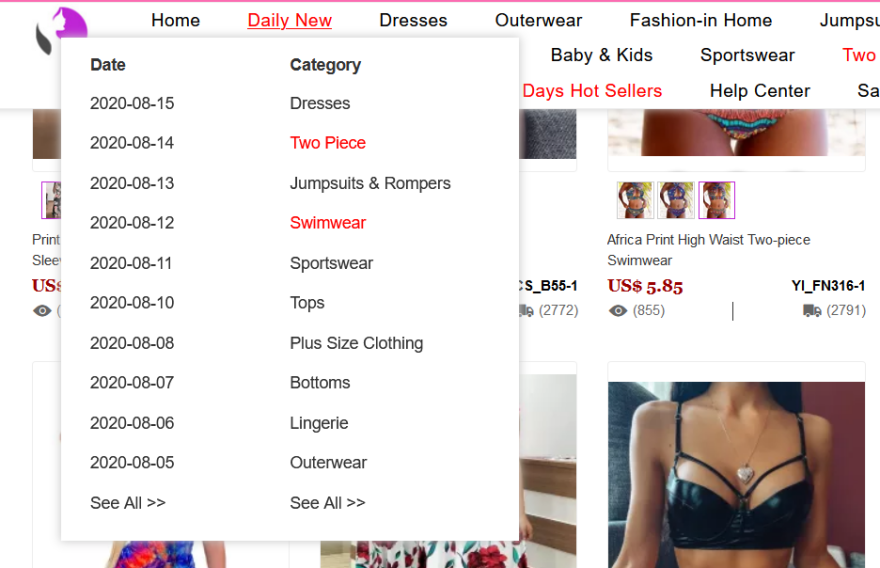Select third highlighted swimwear color thumbnail

pos(717,200)
